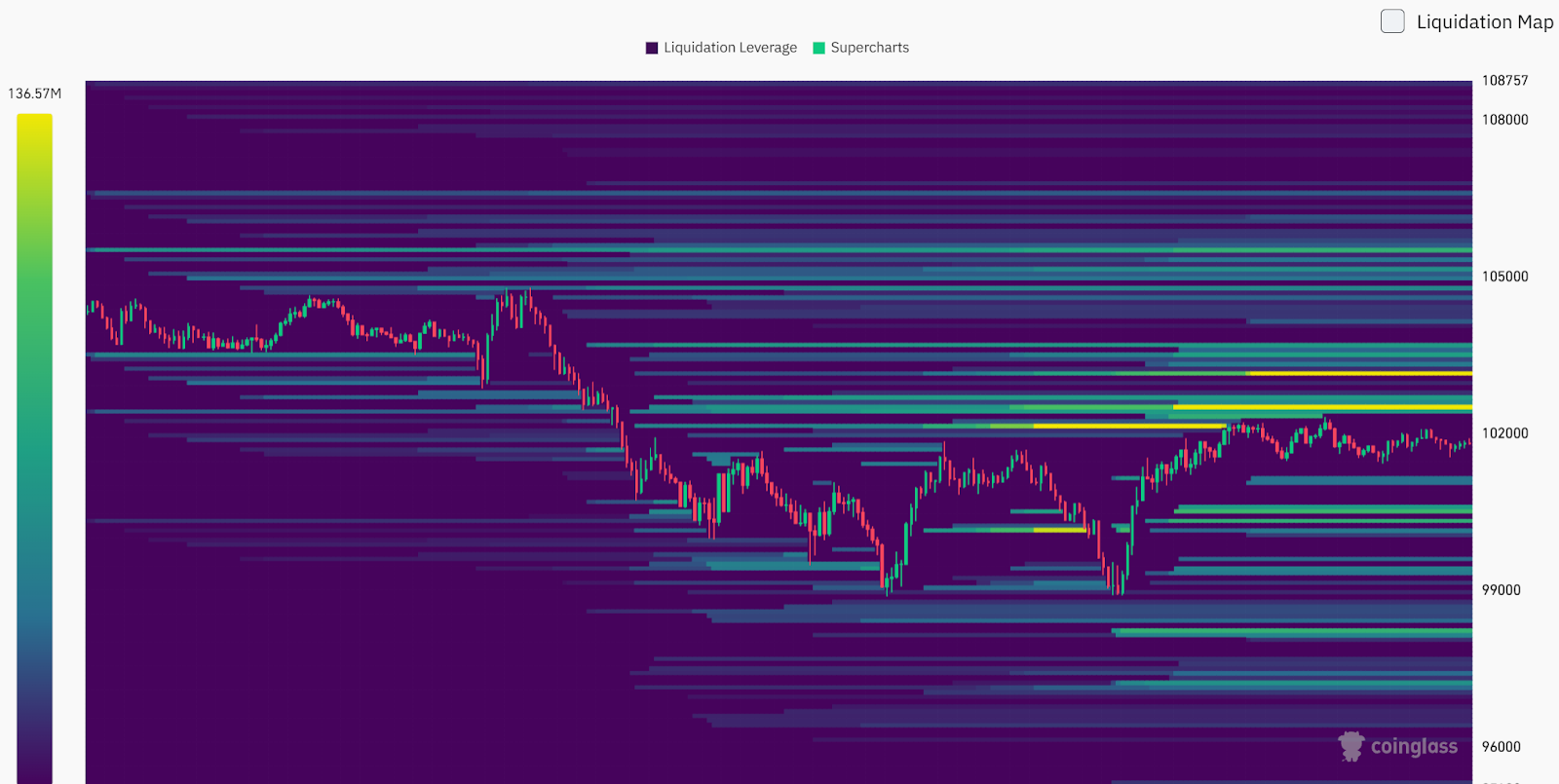
Task: Click the 108757 price axis label
Action: (x=1504, y=81)
